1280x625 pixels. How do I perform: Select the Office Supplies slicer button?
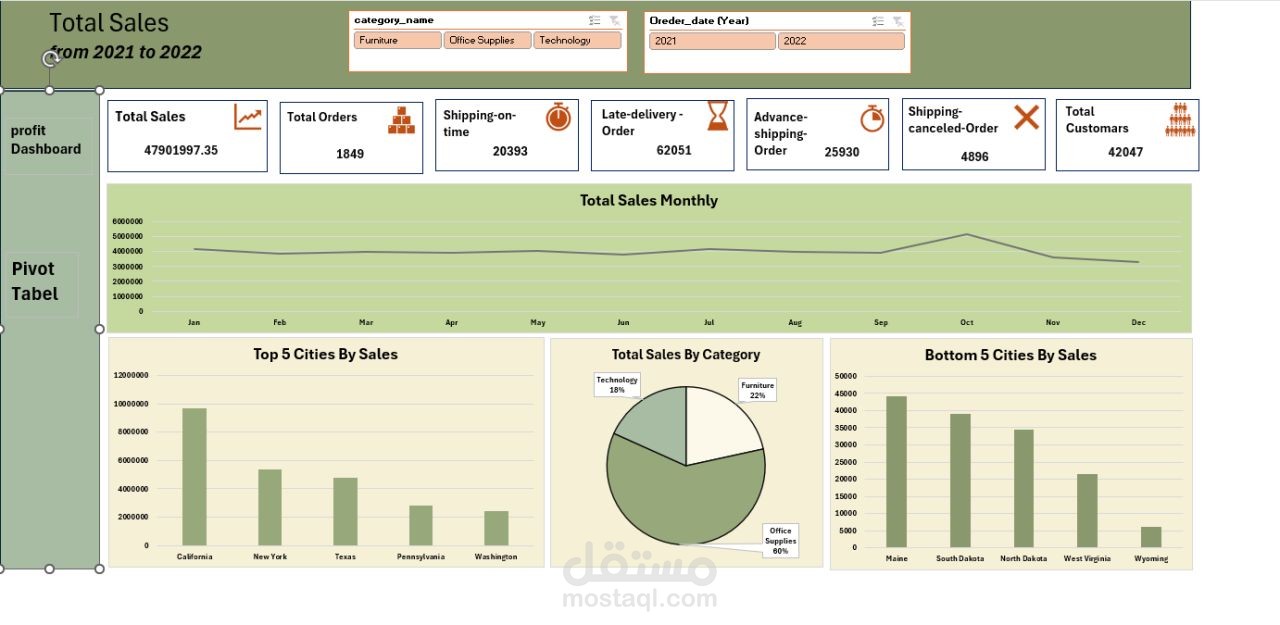(x=488, y=40)
